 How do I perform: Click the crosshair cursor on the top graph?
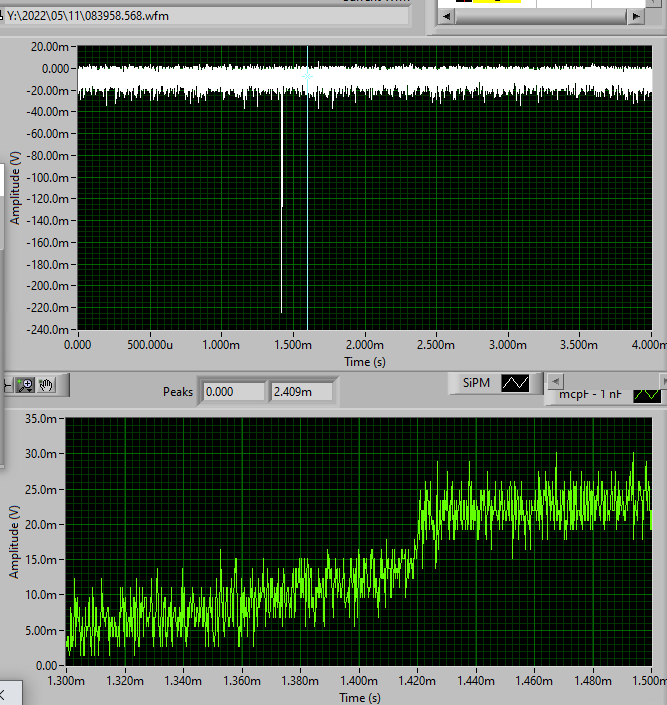pos(307,76)
